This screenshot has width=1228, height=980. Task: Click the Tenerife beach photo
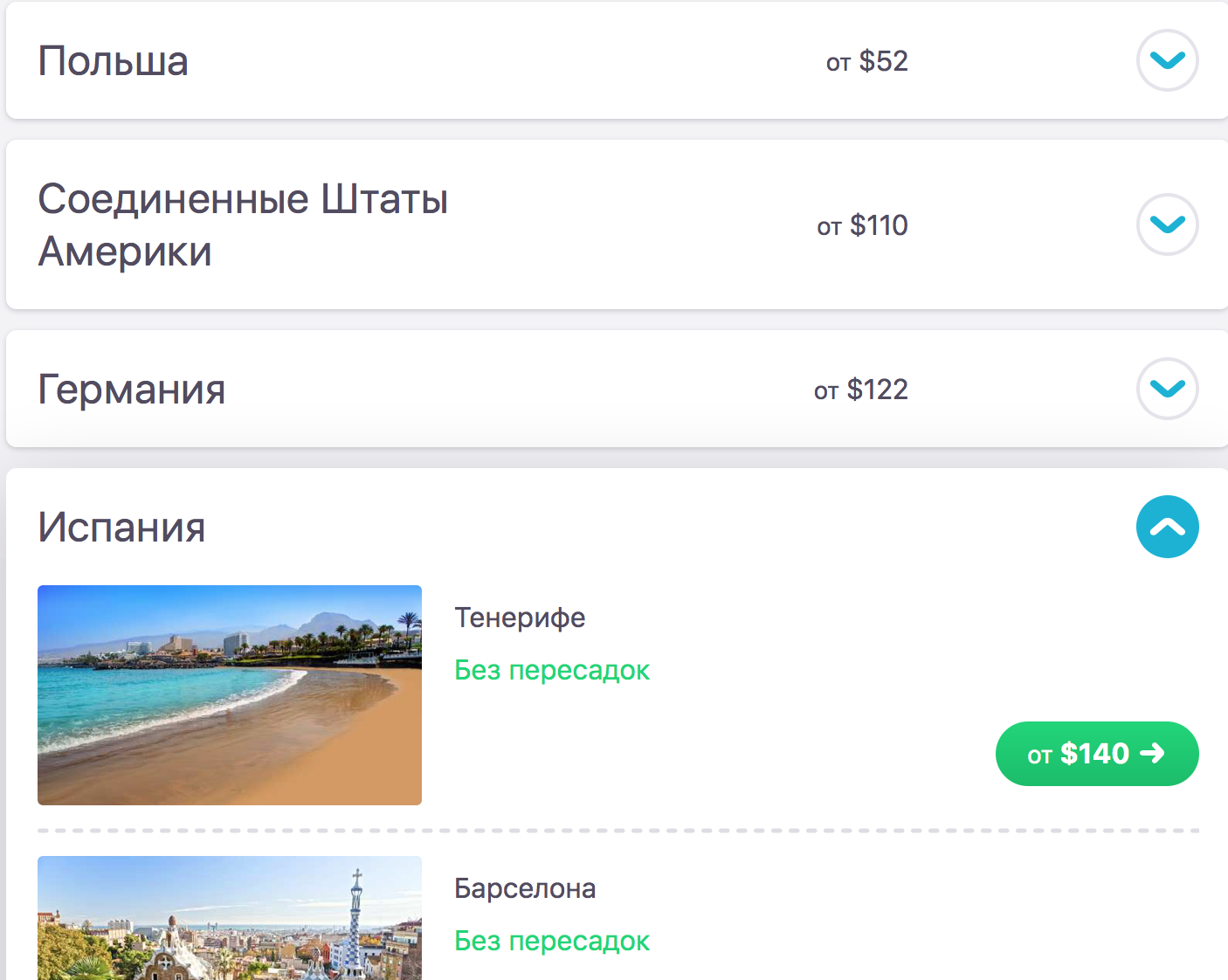(x=230, y=695)
